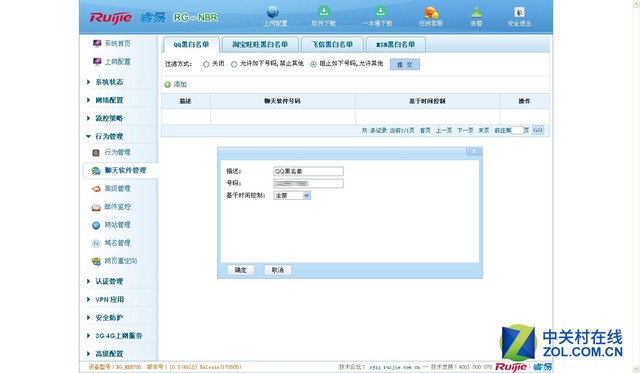The height and width of the screenshot is (373, 640).
Task: Select 允许如下号码,禁止其他 radio button
Action: click(x=234, y=64)
